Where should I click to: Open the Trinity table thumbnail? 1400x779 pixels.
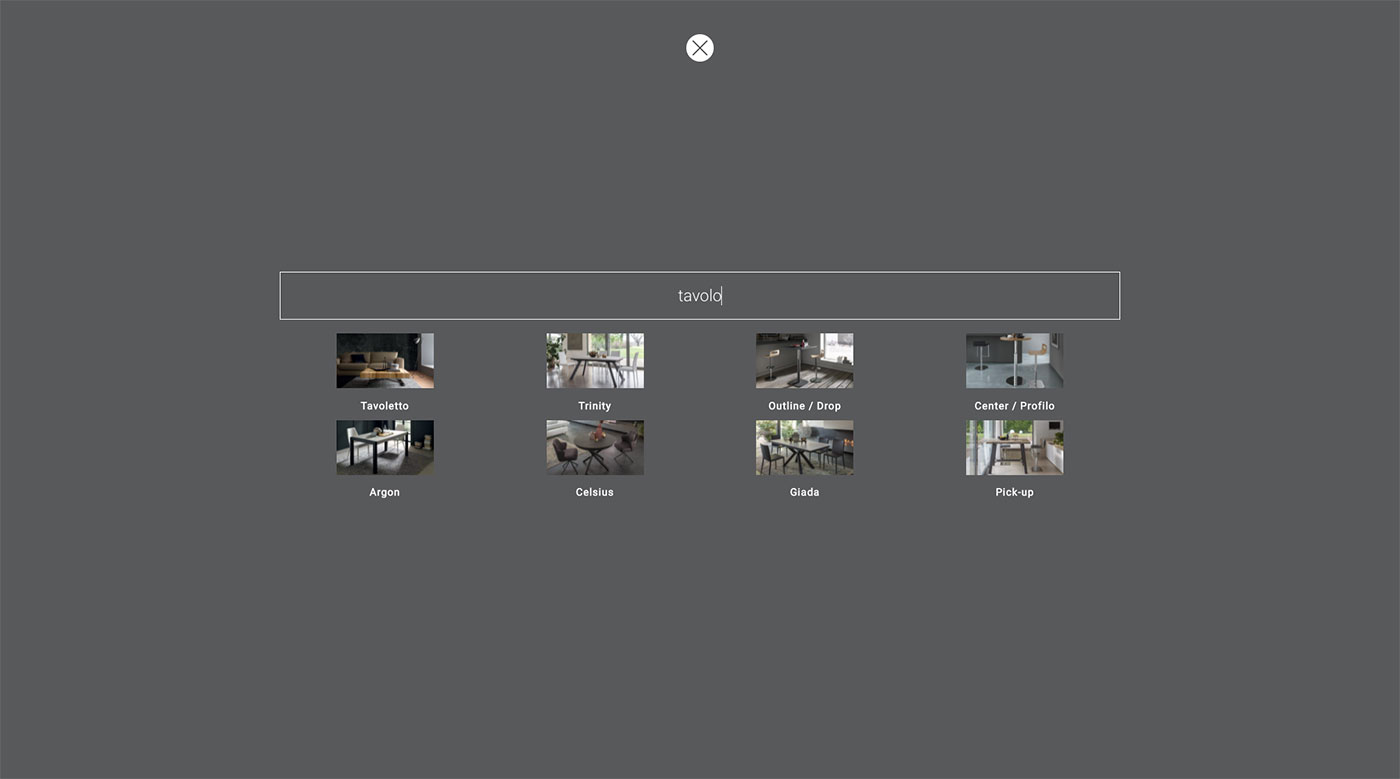pos(595,361)
